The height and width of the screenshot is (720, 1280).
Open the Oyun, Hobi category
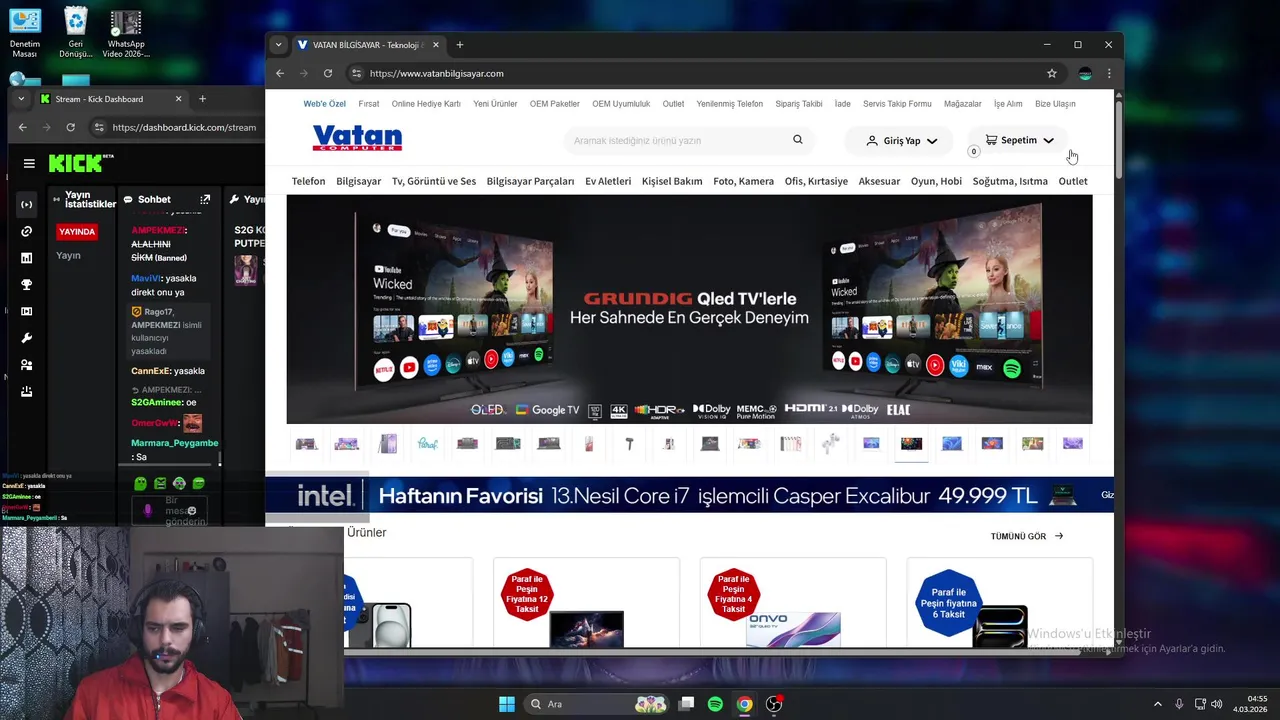point(936,181)
